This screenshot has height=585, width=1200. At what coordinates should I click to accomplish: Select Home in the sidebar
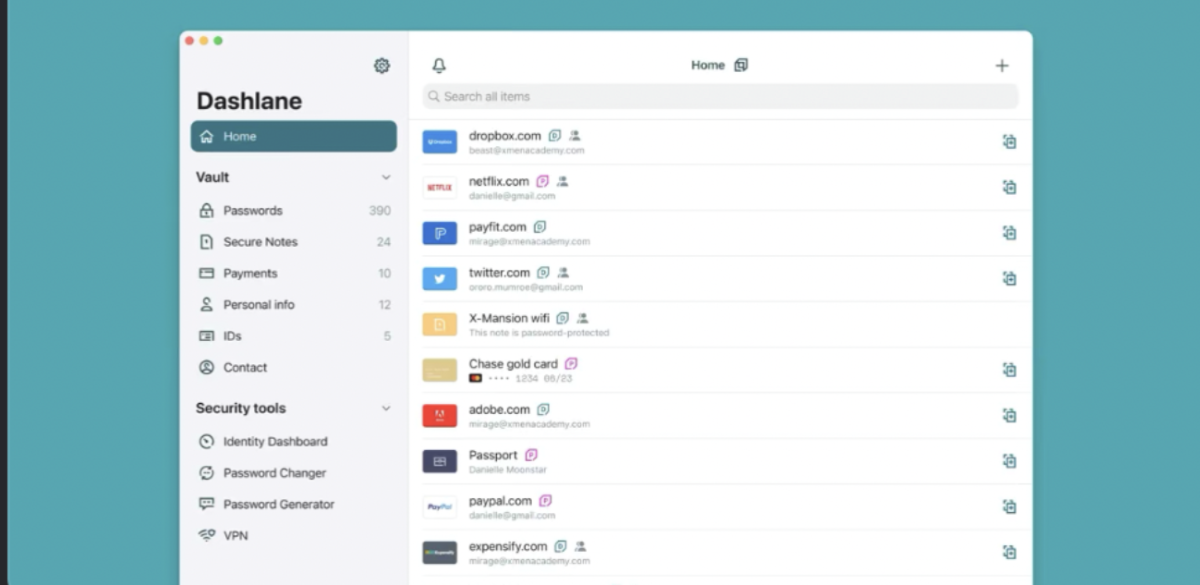293,136
